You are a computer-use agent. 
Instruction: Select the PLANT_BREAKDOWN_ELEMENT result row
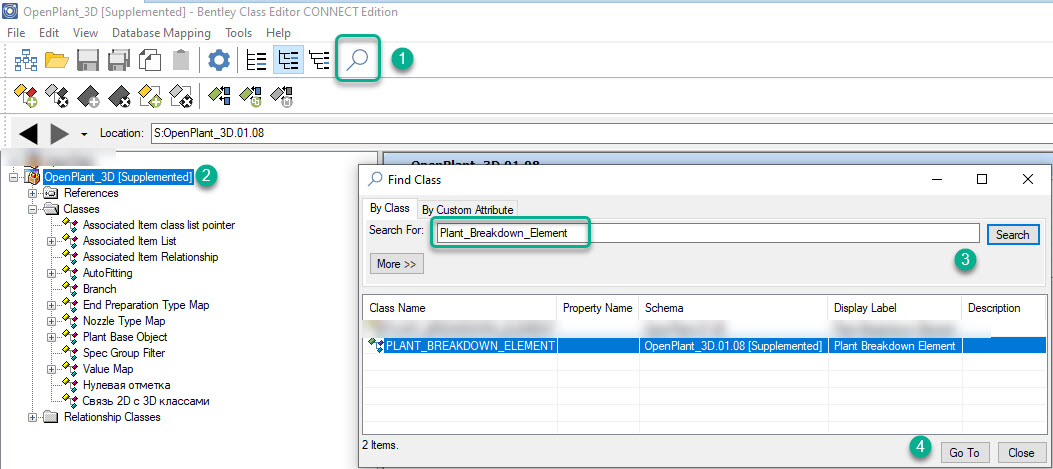pos(704,346)
